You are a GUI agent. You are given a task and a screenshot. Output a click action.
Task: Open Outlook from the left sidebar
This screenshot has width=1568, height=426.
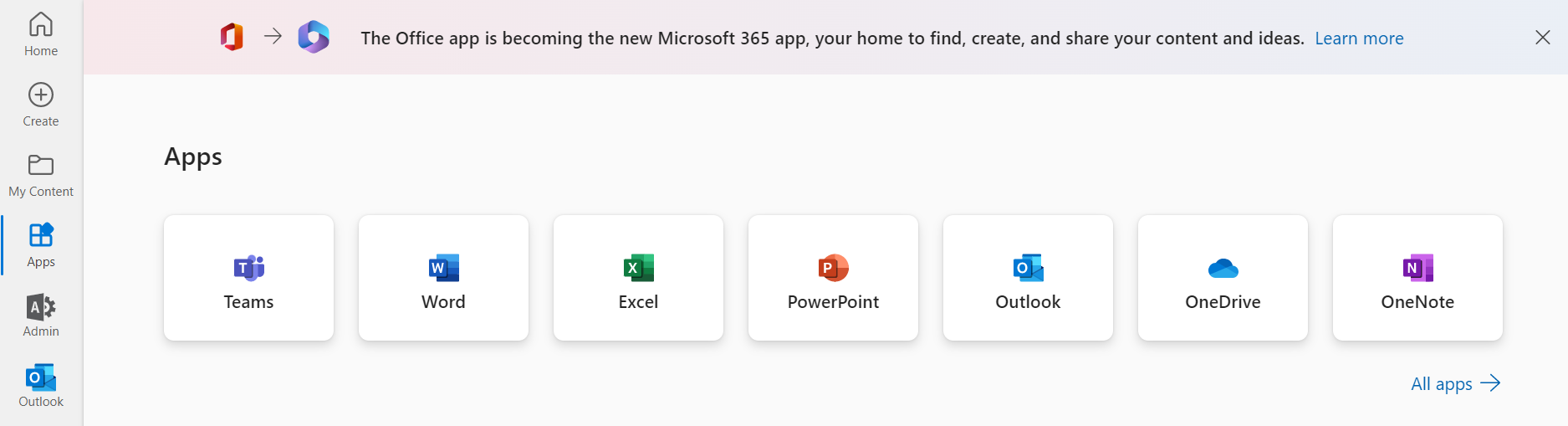pos(41,386)
